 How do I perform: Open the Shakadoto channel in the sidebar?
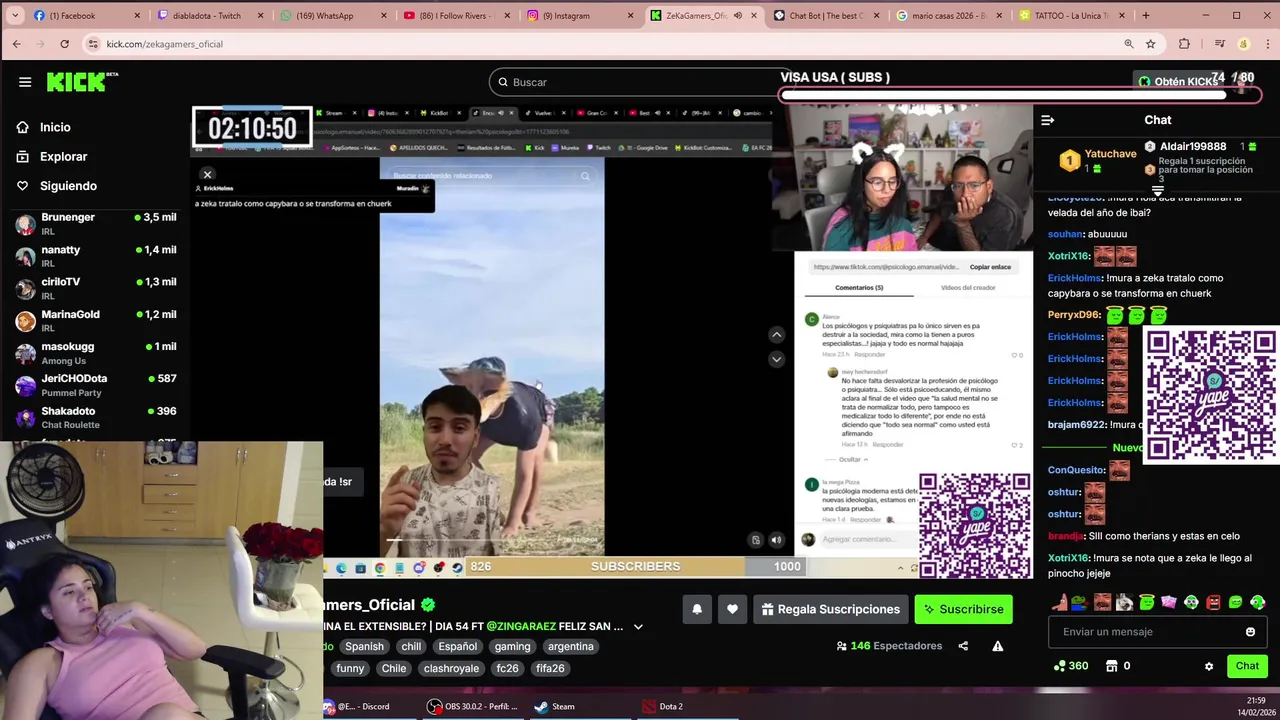96,417
